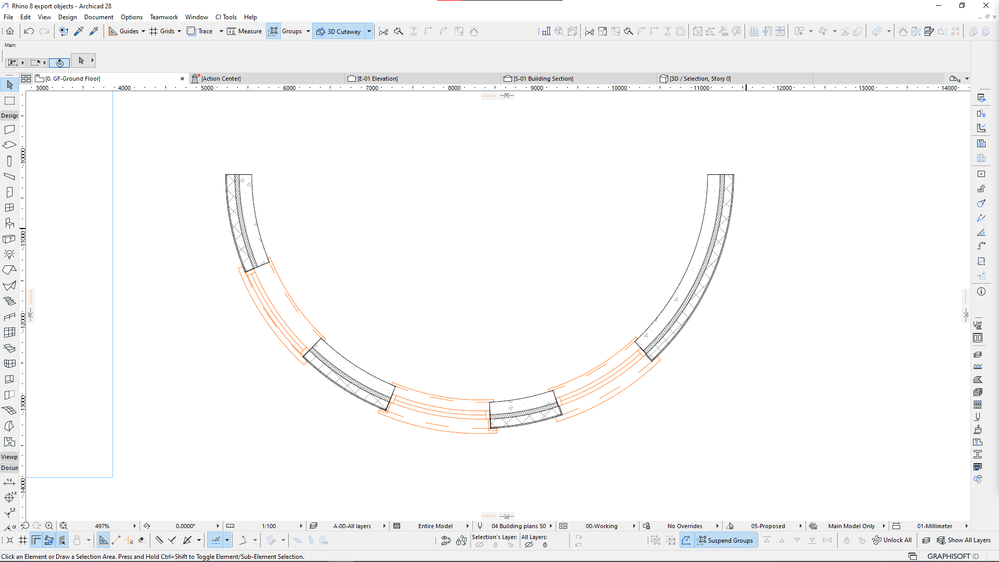Image resolution: width=999 pixels, height=562 pixels.
Task: Open the CI Tools menu
Action: point(226,17)
